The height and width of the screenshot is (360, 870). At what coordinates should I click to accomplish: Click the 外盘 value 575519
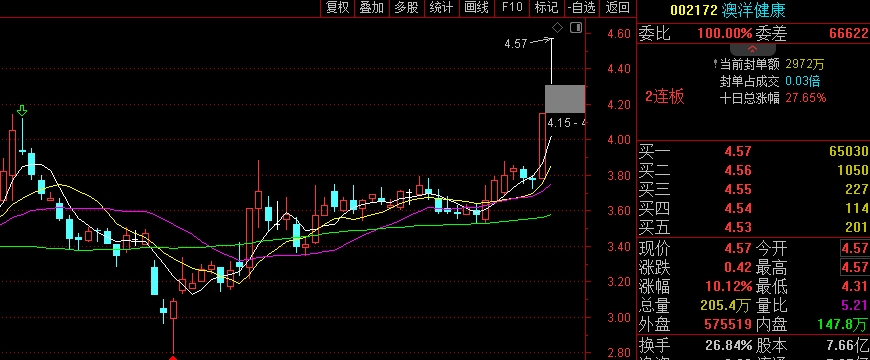(x=727, y=324)
